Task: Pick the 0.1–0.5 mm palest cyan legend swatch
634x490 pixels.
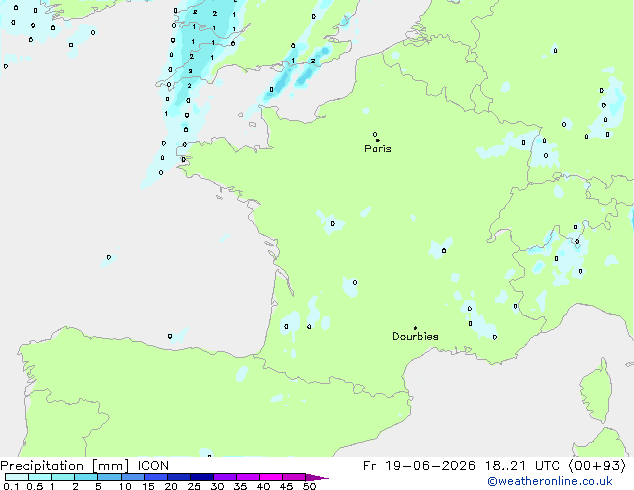Action: 17,477
